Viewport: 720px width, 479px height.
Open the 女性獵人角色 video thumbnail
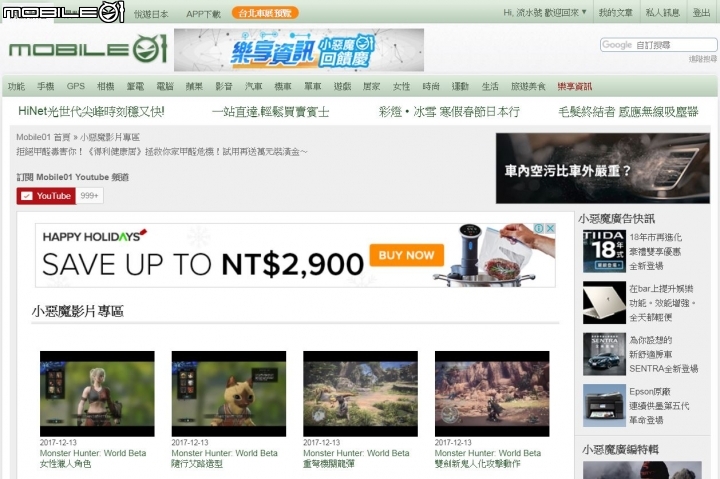click(97, 394)
